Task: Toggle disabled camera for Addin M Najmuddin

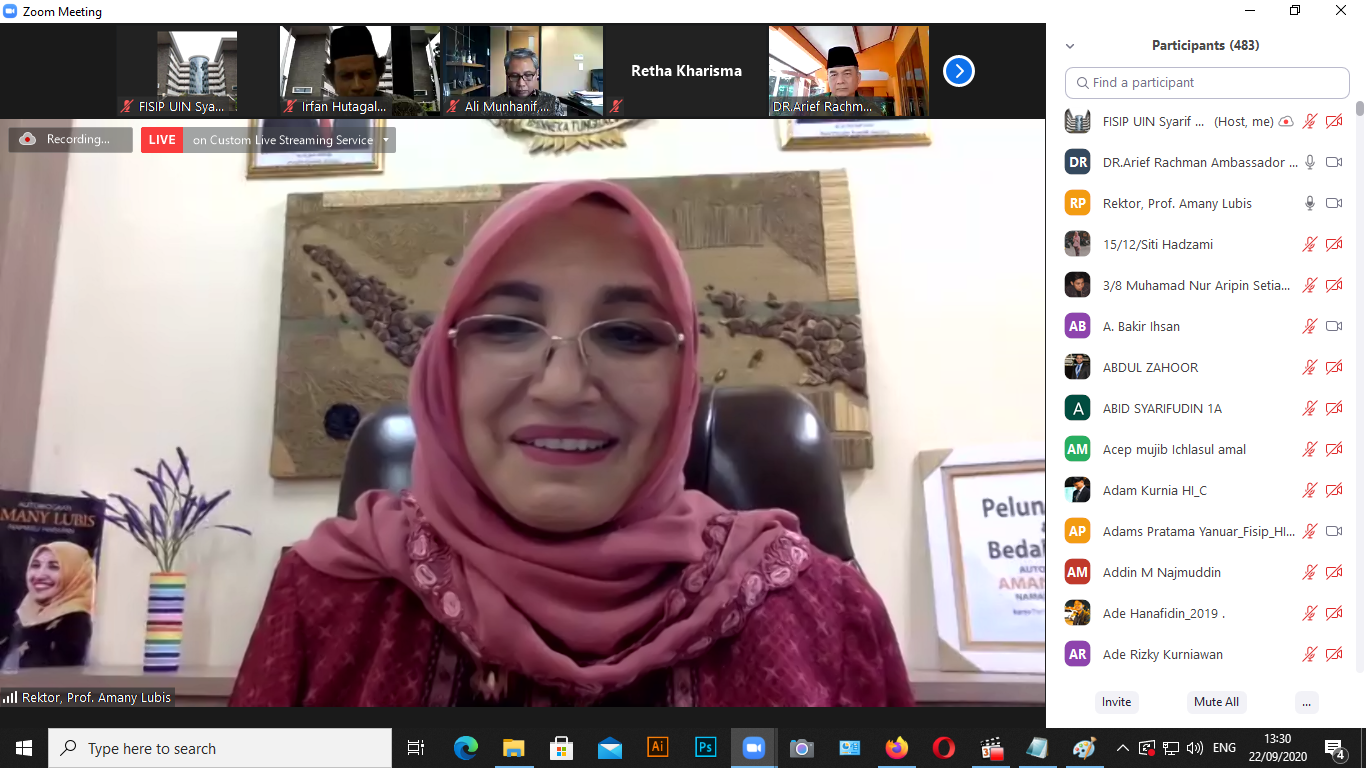Action: click(1333, 572)
